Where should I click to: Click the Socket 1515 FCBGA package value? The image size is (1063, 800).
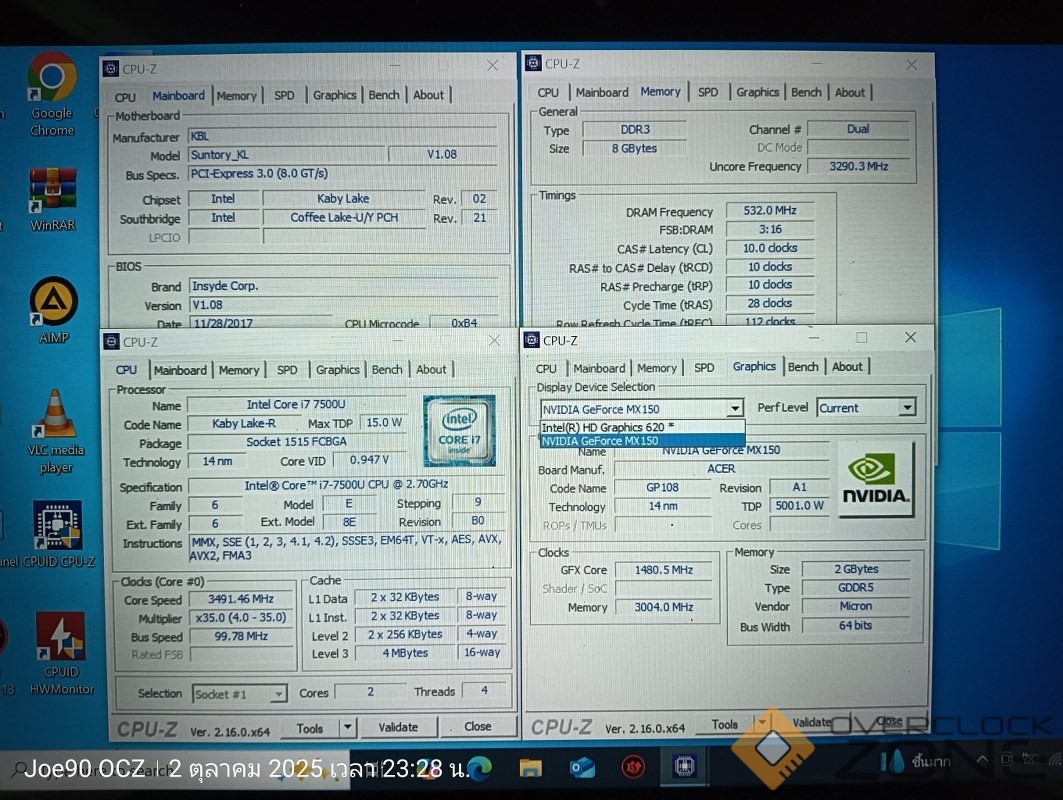(x=296, y=442)
